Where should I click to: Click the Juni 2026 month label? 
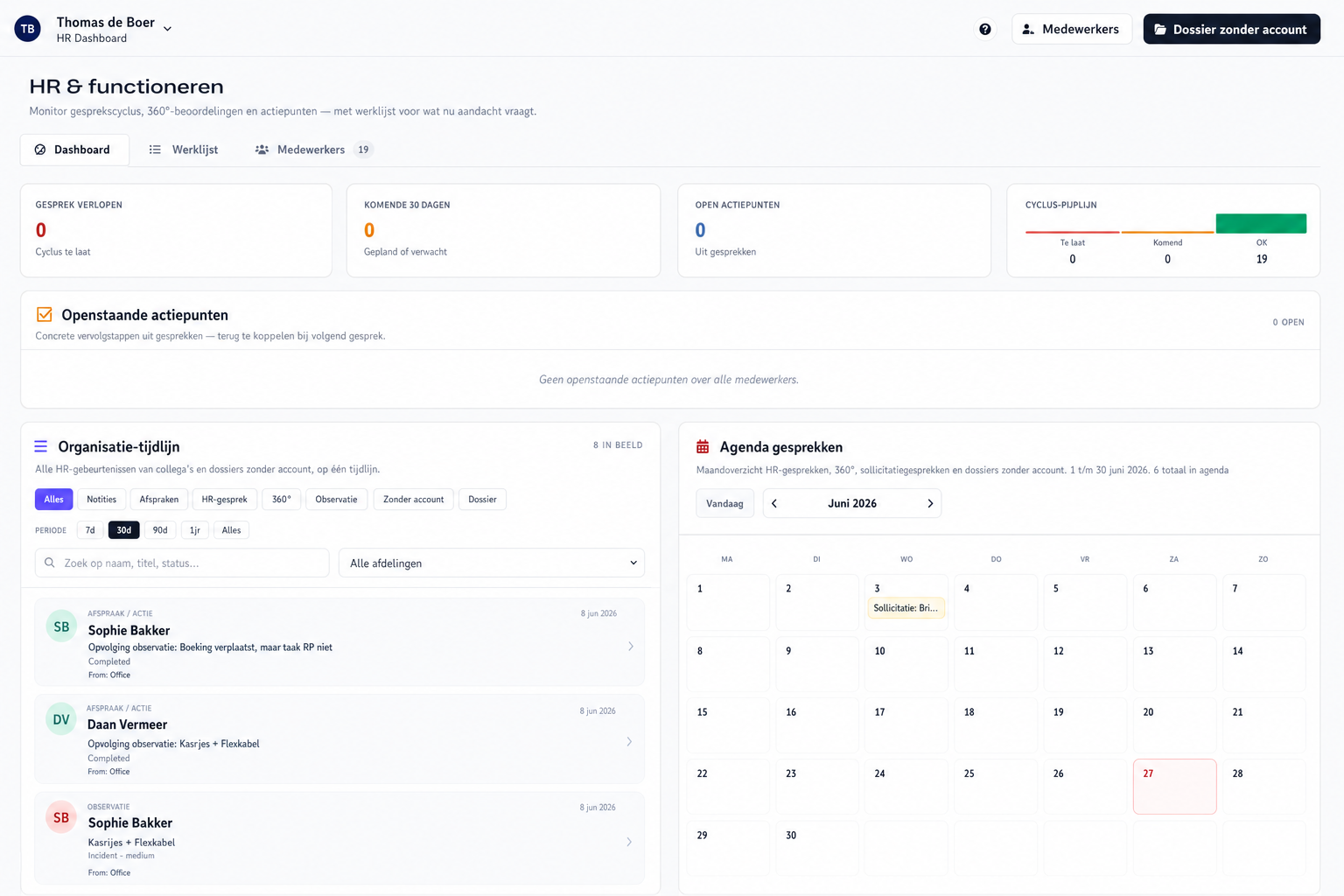click(x=852, y=503)
